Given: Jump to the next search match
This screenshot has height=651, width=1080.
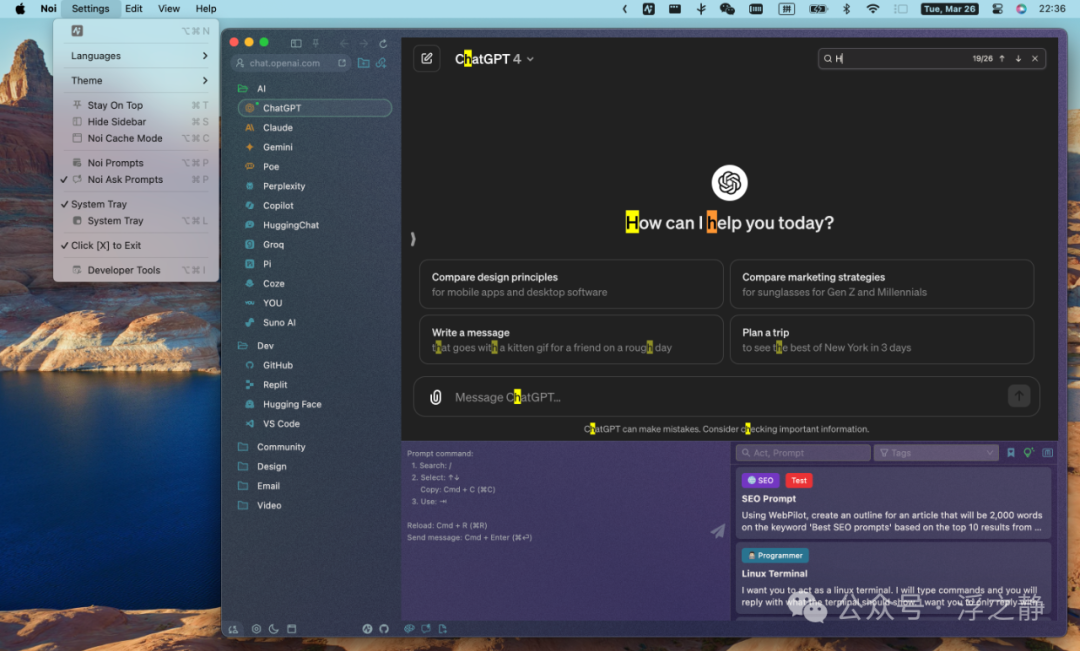Looking at the screenshot, I should tap(1018, 59).
